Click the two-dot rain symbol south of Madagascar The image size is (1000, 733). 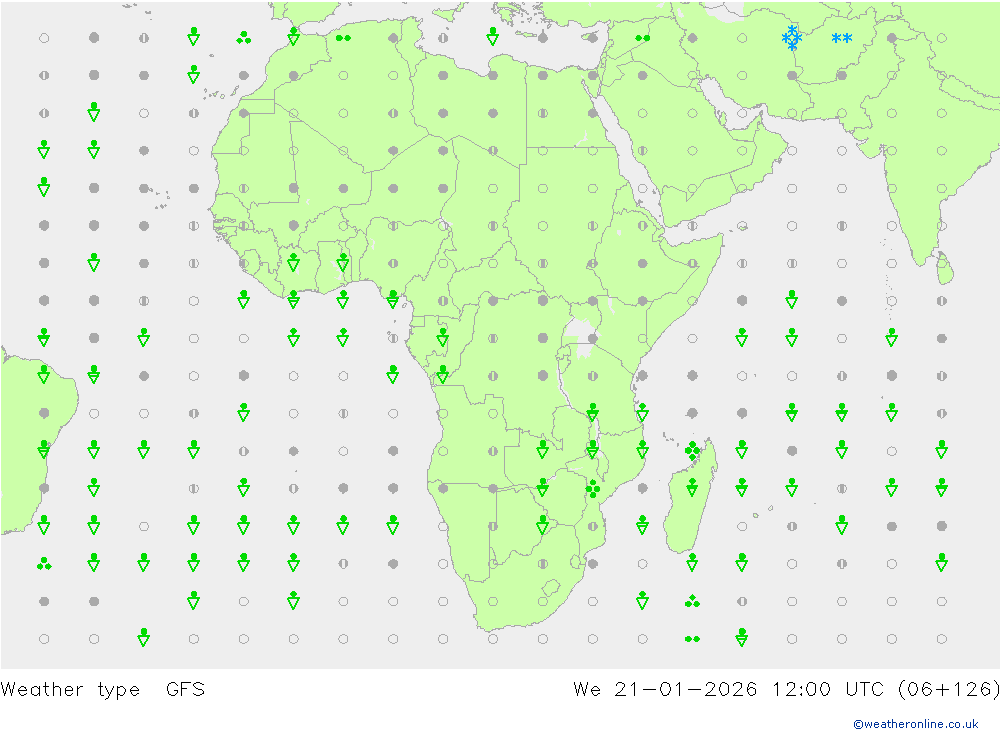[x=692, y=639]
